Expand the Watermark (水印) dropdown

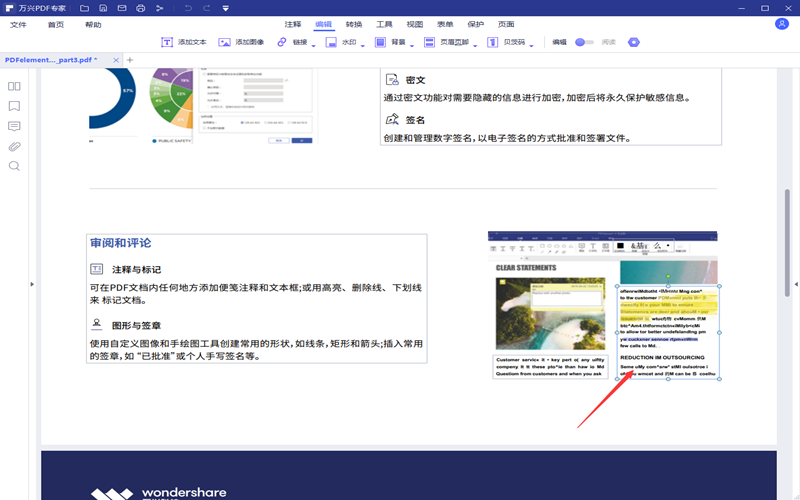pyautogui.click(x=364, y=45)
